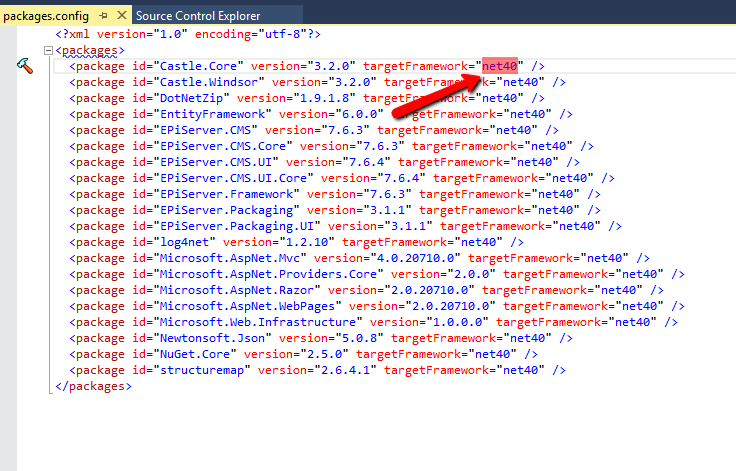Collapse the packages XML element
This screenshot has width=736, height=471.
tap(48, 50)
